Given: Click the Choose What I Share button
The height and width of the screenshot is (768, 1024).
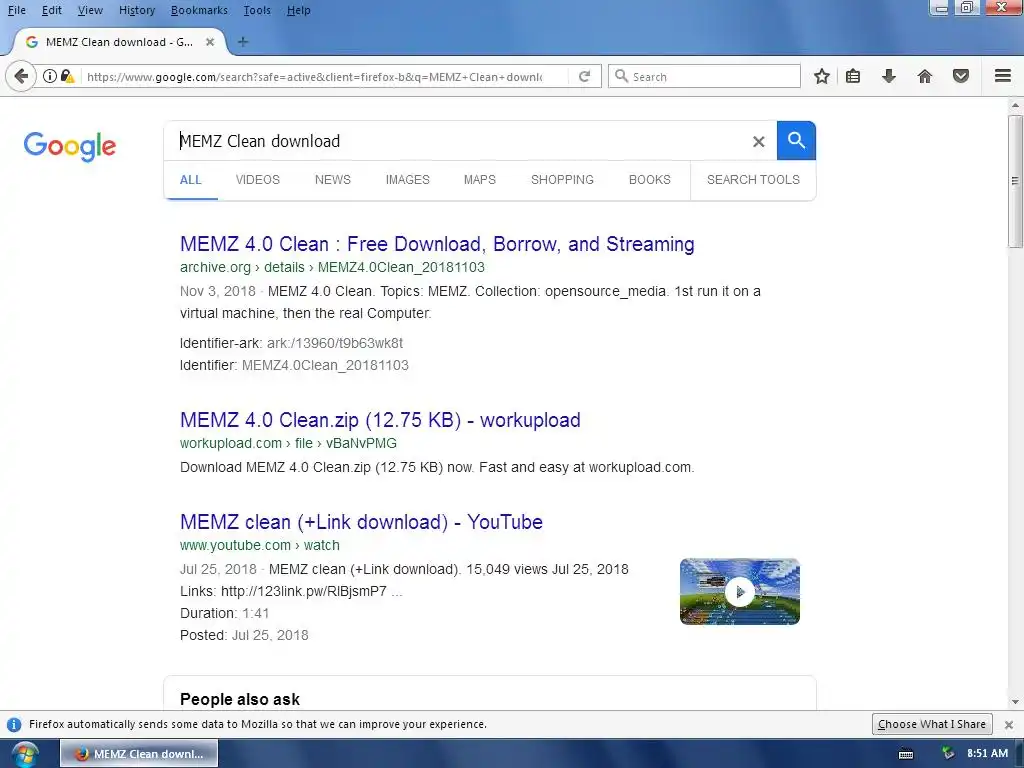Looking at the screenshot, I should pos(932,724).
